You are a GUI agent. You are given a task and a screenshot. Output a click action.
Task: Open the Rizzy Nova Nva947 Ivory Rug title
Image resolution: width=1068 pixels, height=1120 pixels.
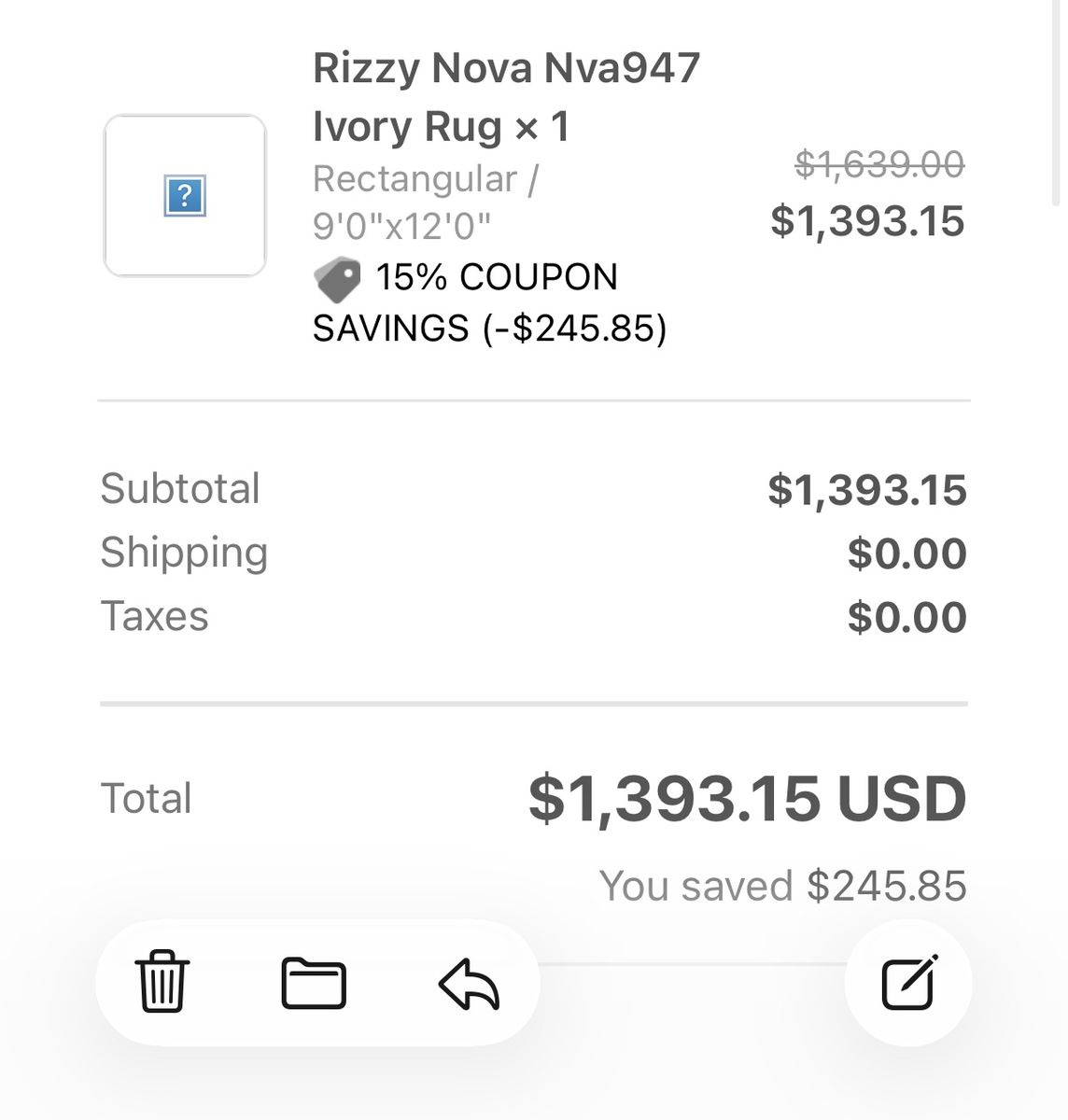pyautogui.click(x=506, y=97)
